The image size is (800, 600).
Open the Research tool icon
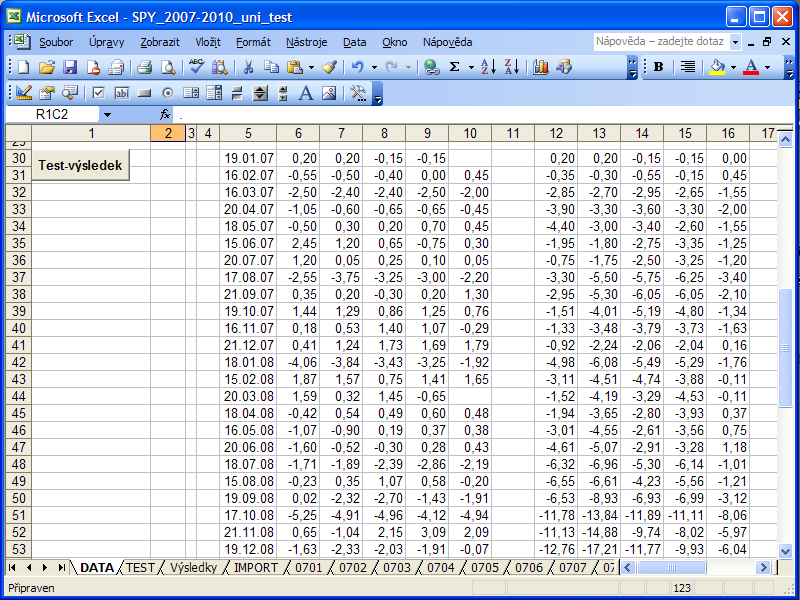[220, 67]
